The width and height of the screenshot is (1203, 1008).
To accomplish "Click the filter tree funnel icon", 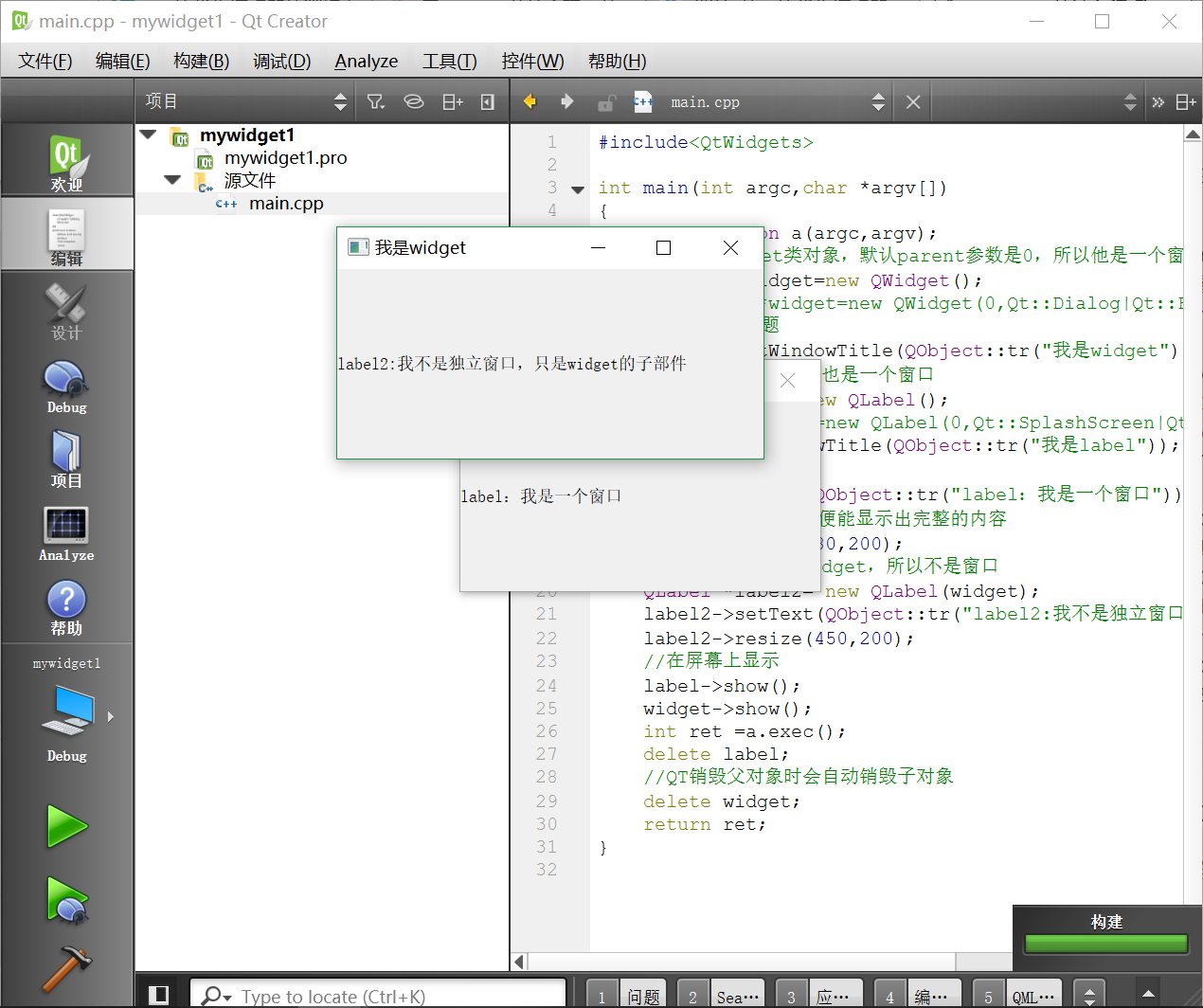I will (376, 101).
